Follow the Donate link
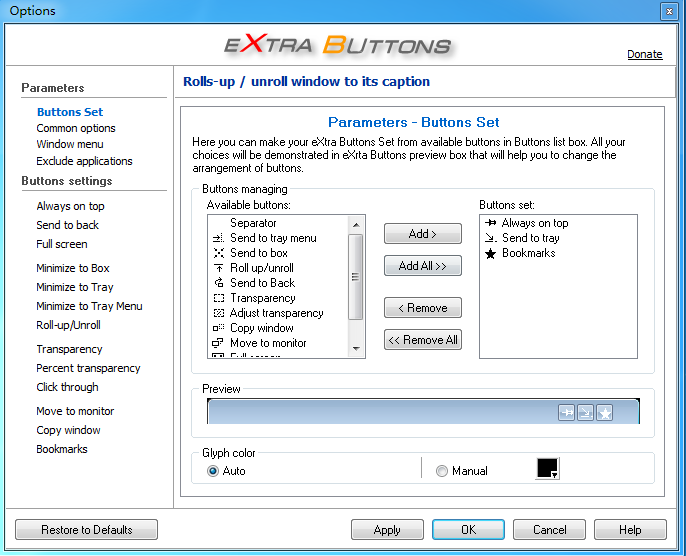This screenshot has height=556, width=686. pos(645,54)
